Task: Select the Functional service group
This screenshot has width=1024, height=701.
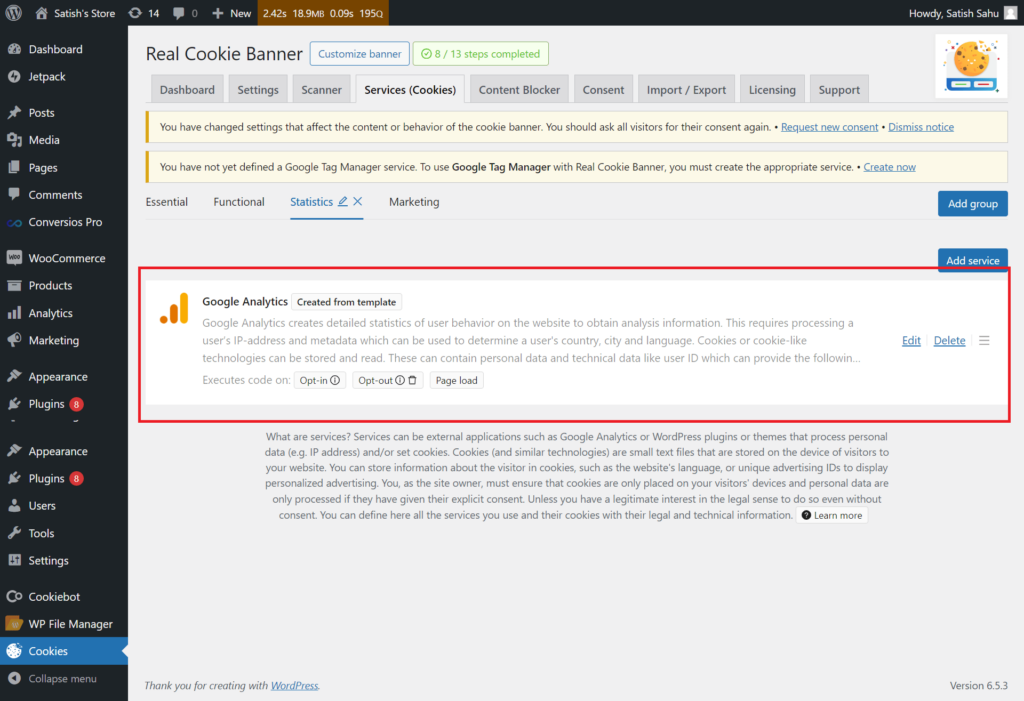Action: pos(239,202)
